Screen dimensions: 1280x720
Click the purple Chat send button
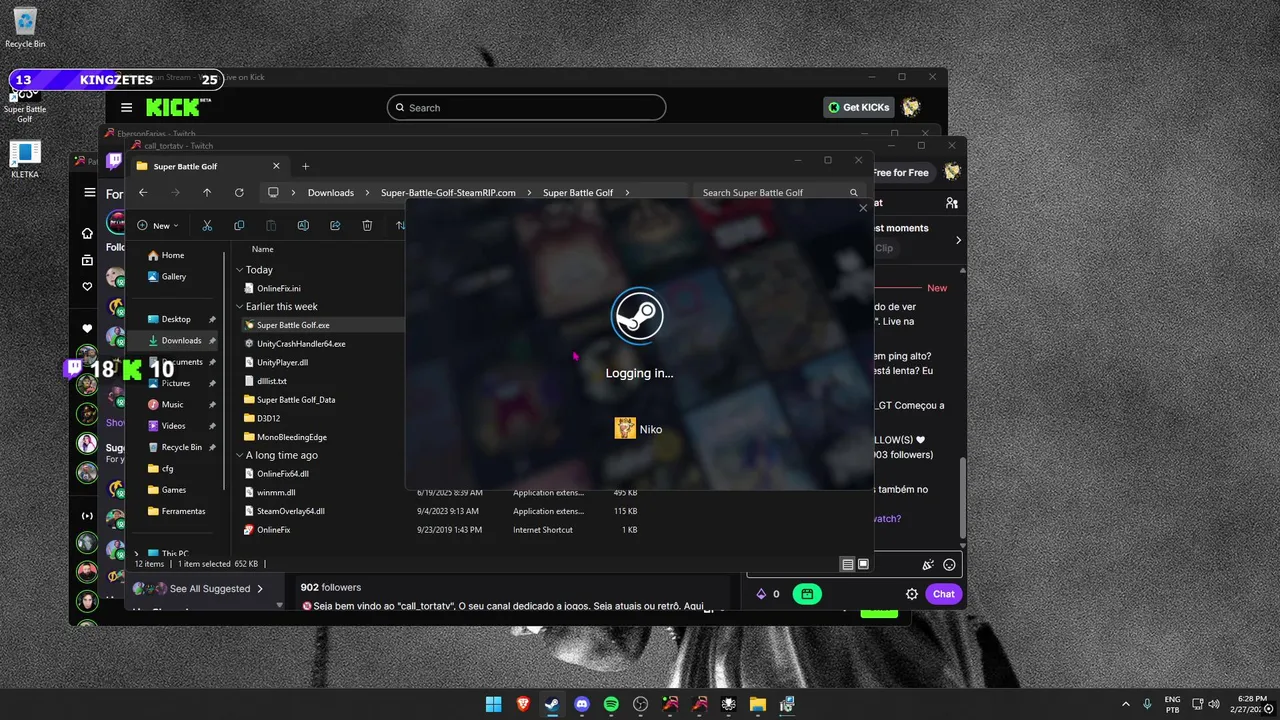(x=944, y=594)
